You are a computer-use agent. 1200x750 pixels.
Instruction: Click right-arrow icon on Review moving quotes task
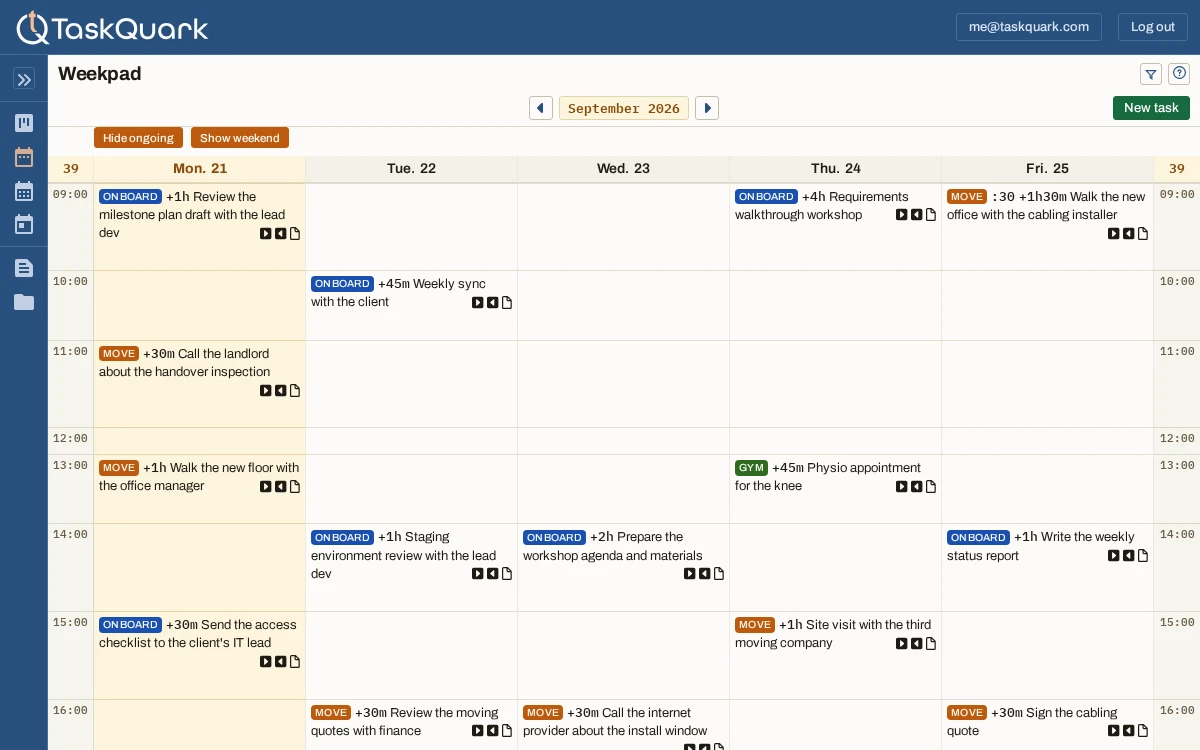477,731
